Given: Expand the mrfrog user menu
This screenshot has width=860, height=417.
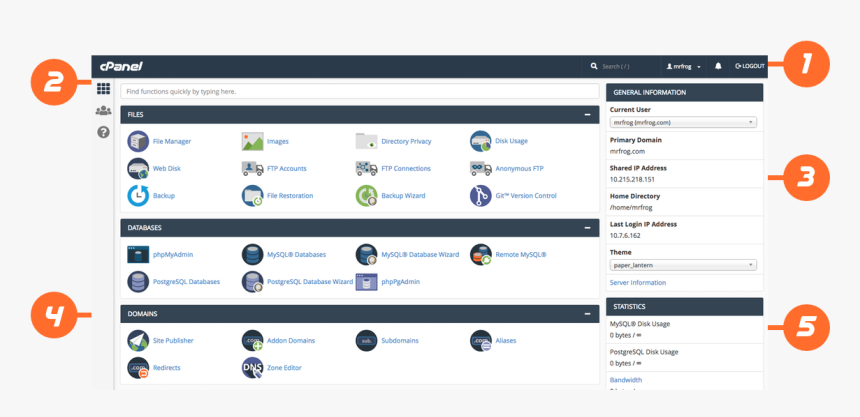Looking at the screenshot, I should (x=683, y=66).
